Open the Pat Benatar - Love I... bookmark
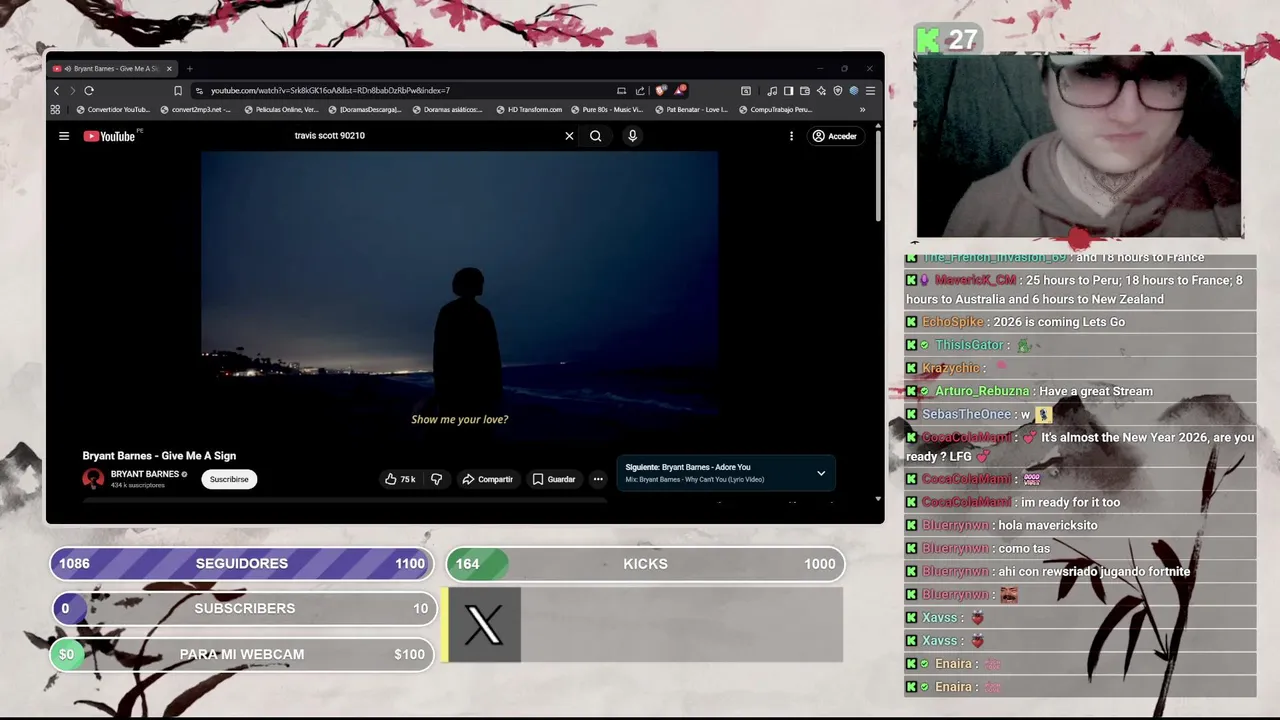 [691, 110]
